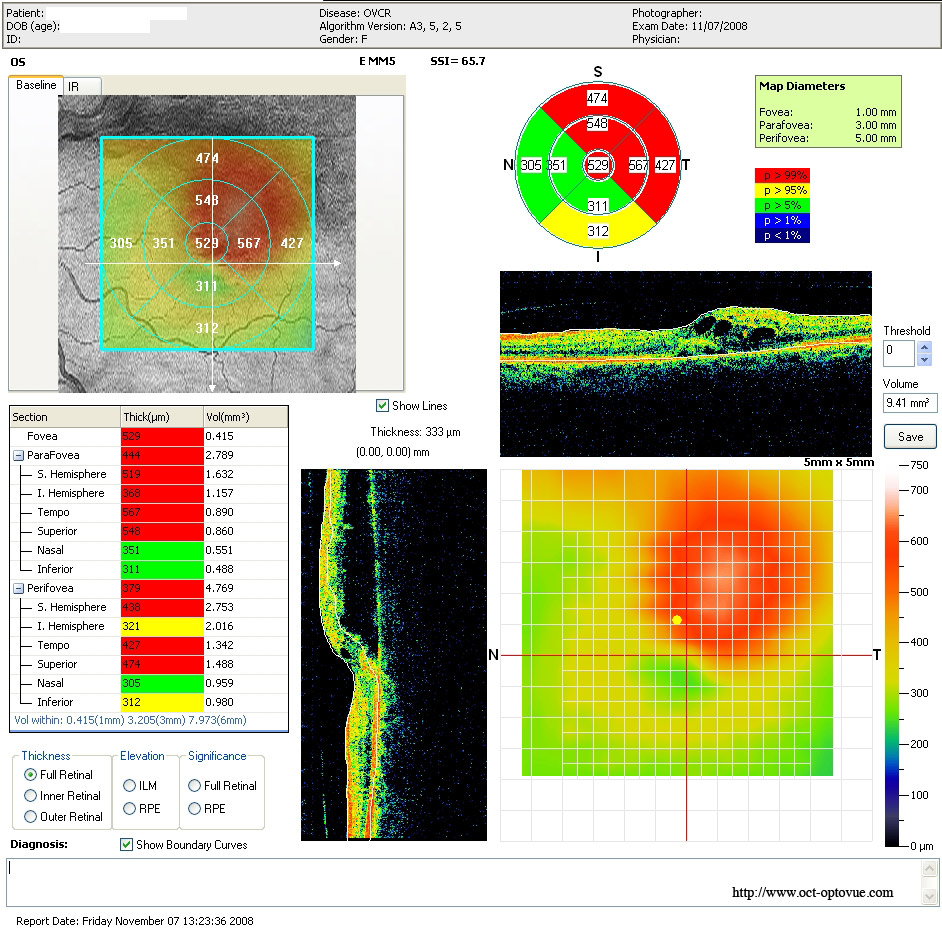
Task: Select ParaFovea S. Hemisphere value 519
Action: [x=162, y=474]
